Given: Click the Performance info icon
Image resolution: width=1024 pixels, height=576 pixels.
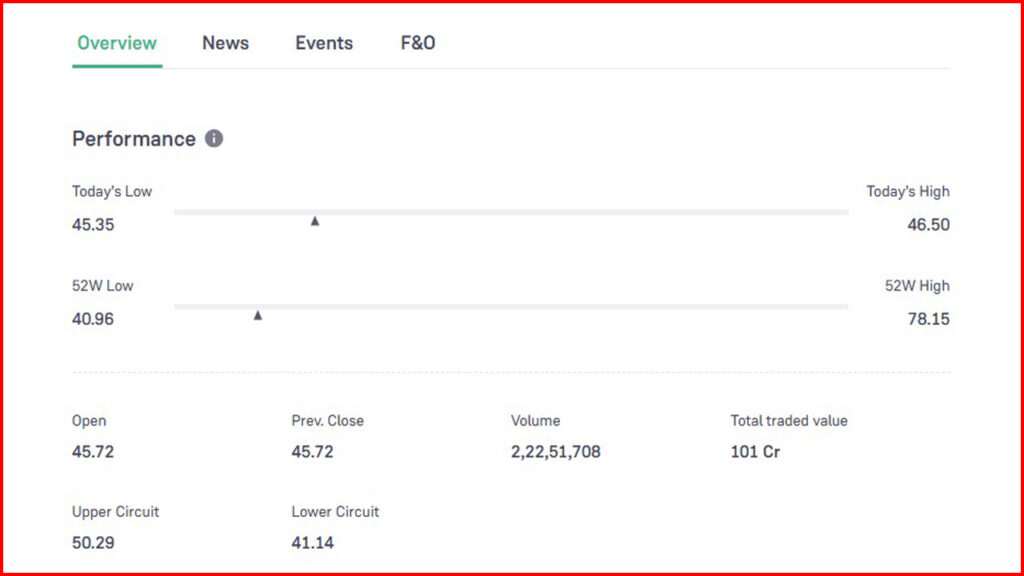Looking at the screenshot, I should [x=214, y=138].
